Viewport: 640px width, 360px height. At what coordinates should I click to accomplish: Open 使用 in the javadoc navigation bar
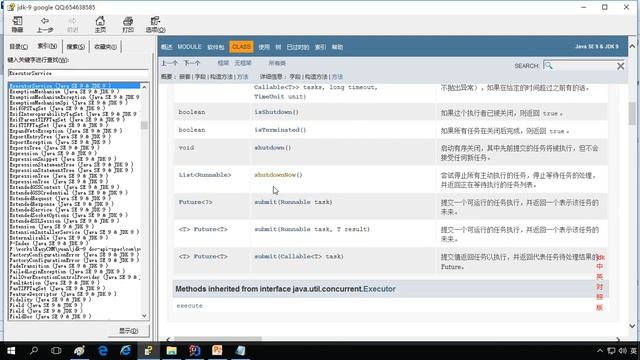[264, 47]
